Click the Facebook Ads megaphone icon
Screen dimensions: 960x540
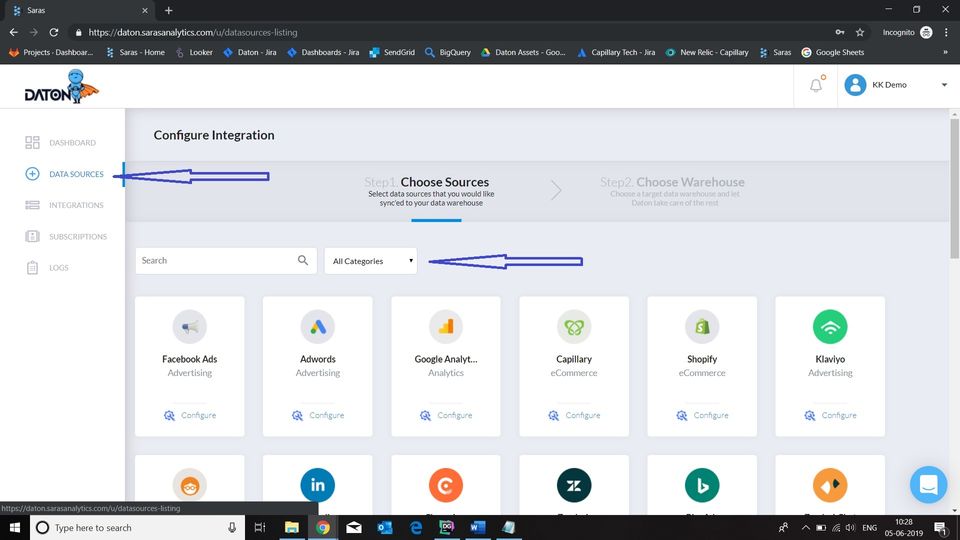(x=190, y=327)
